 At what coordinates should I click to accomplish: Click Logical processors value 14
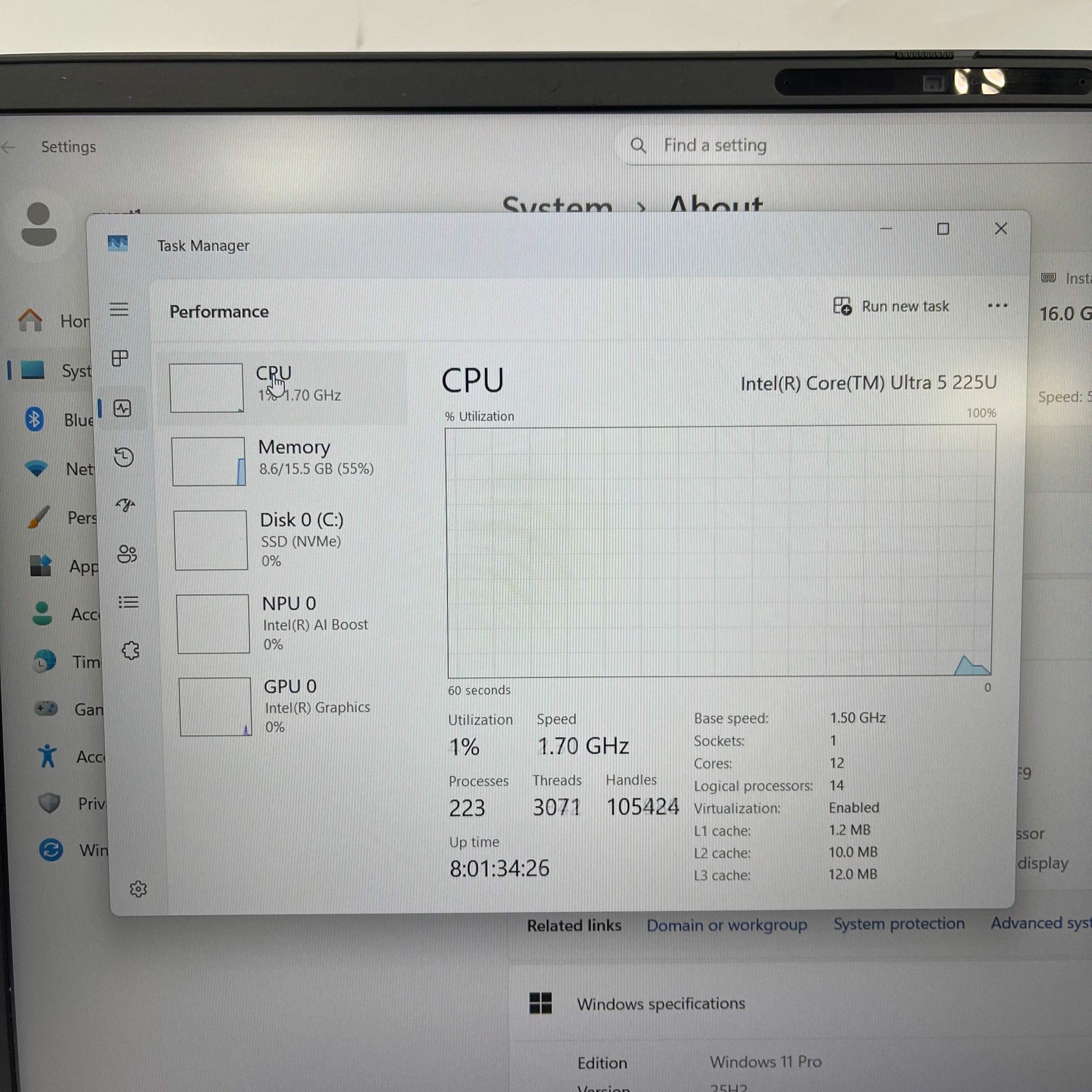pyautogui.click(x=837, y=785)
